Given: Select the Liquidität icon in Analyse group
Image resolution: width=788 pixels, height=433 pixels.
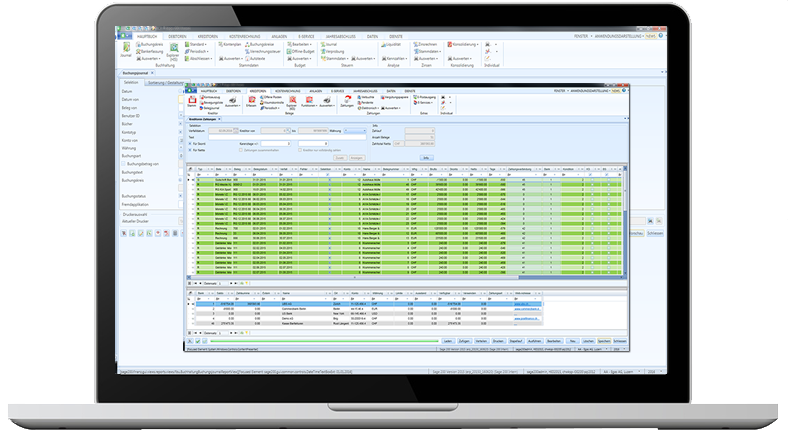Looking at the screenshot, I should click(x=393, y=45).
